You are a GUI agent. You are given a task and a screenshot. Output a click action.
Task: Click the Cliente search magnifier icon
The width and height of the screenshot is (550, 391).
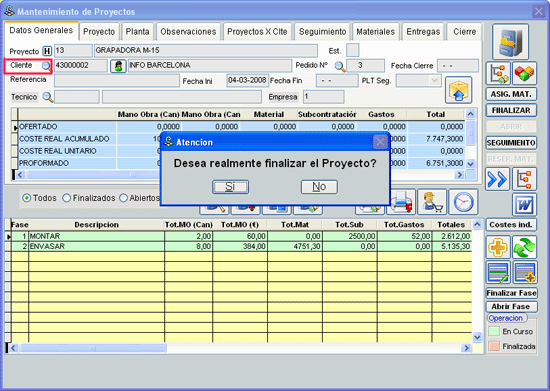pos(46,66)
